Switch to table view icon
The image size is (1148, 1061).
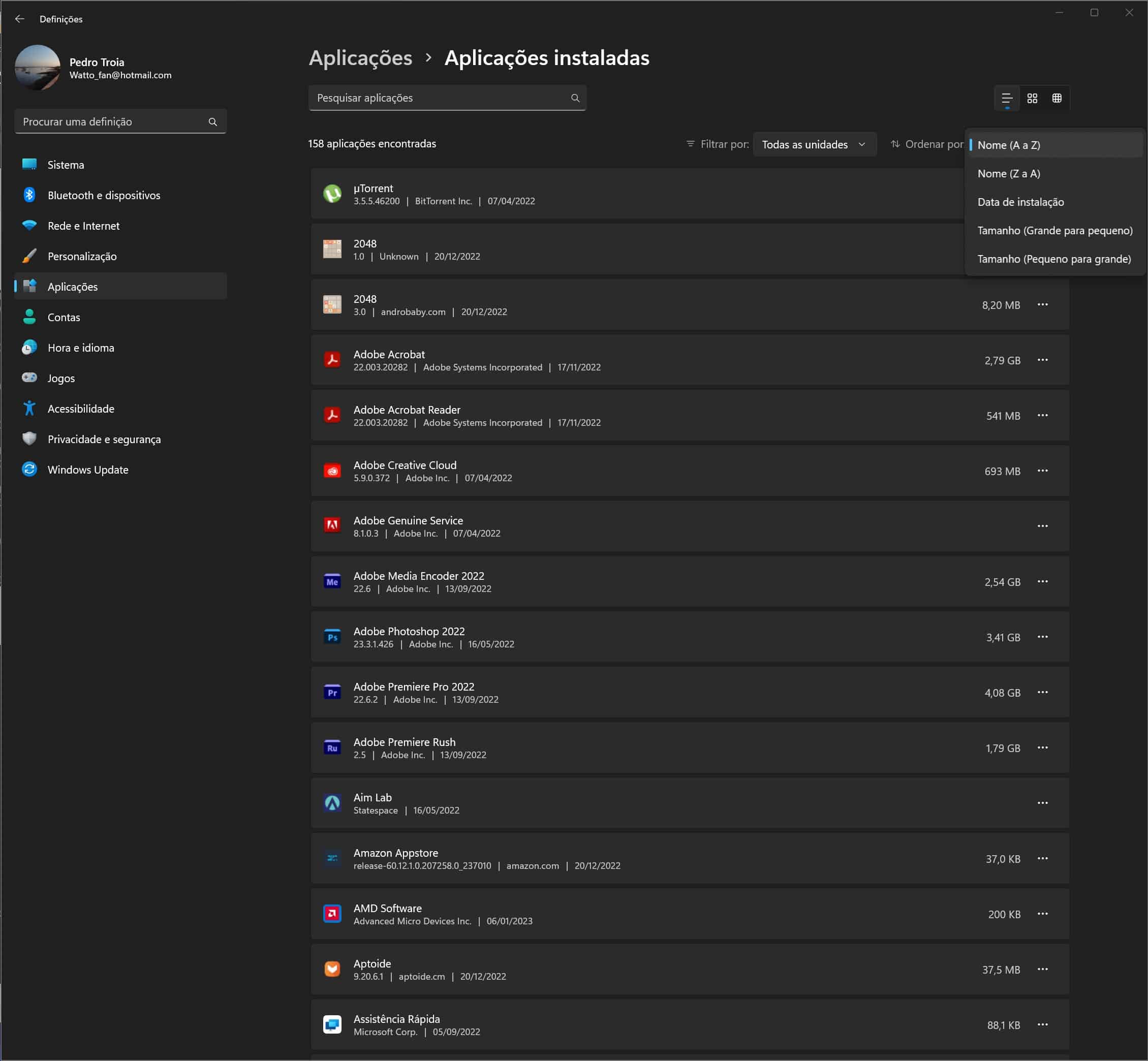click(1057, 98)
